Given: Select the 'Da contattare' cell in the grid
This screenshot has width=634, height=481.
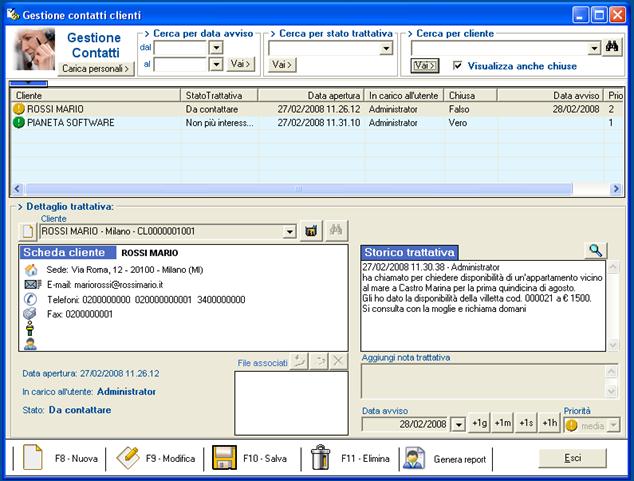Looking at the screenshot, I should 219,109.
